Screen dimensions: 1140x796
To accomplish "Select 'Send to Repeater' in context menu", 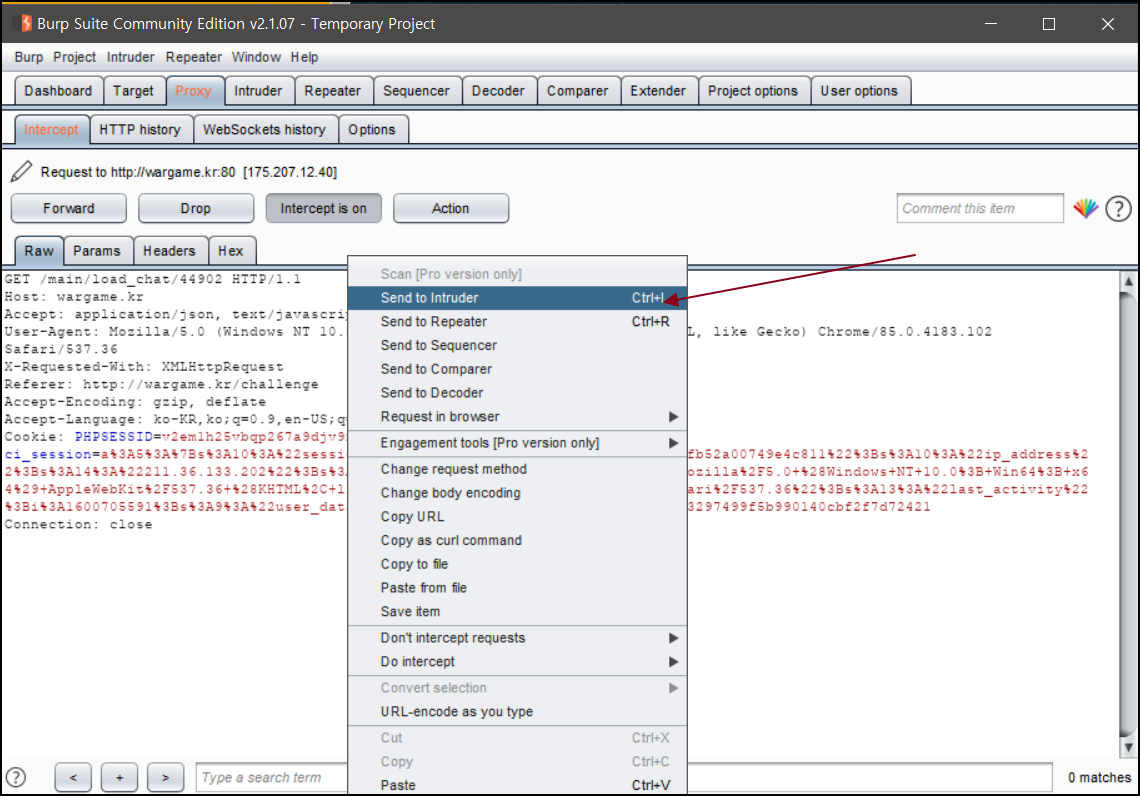I will point(517,321).
